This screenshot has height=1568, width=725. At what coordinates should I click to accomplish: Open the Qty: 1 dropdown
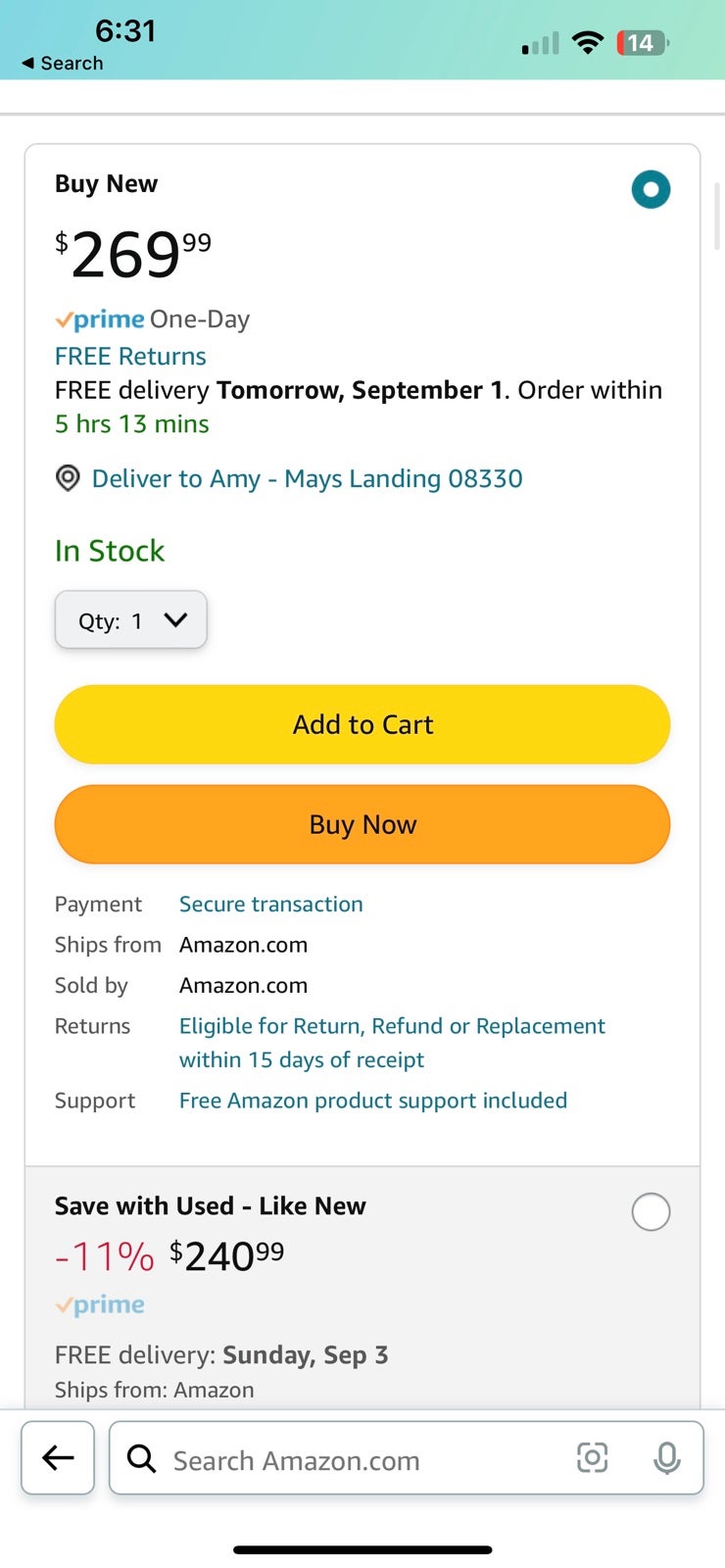click(130, 619)
